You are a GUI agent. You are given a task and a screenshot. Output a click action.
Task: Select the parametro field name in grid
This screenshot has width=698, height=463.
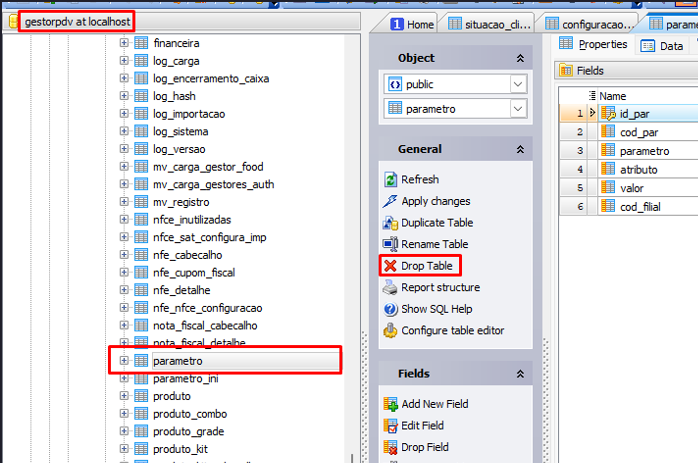coord(644,151)
